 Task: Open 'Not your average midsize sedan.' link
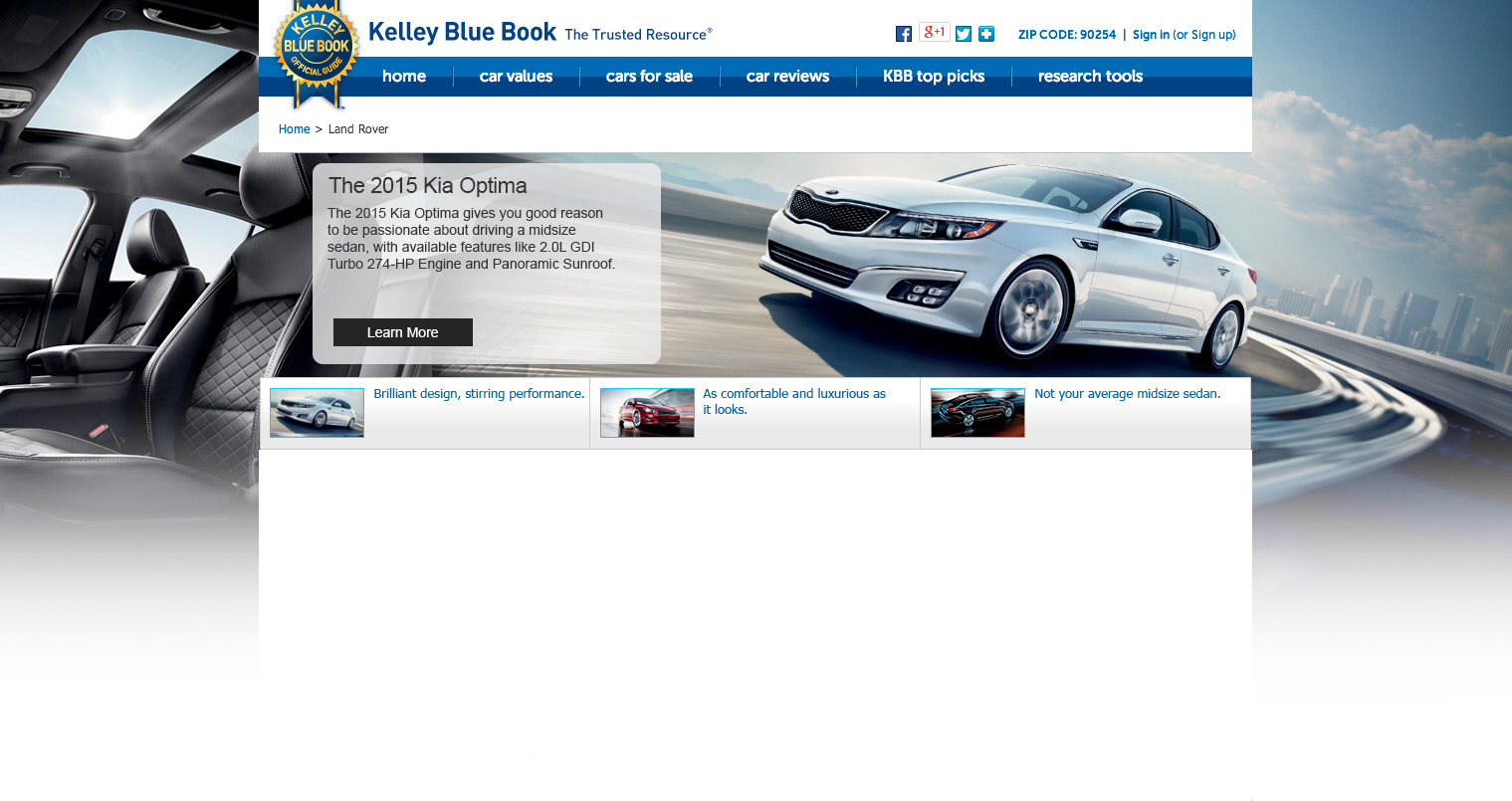coord(1127,394)
